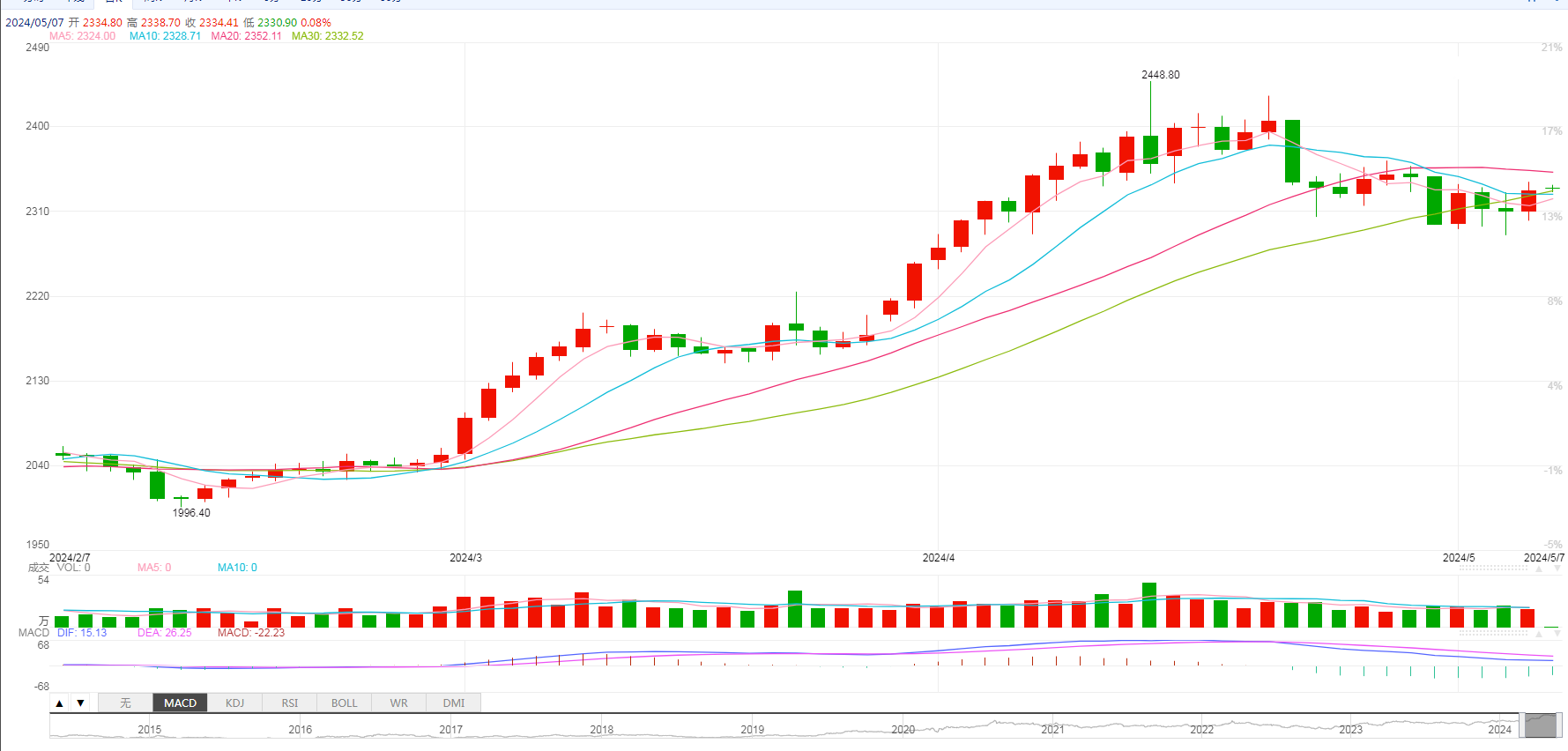Click the up arrow zoom button
The height and width of the screenshot is (751, 1568).
59,703
